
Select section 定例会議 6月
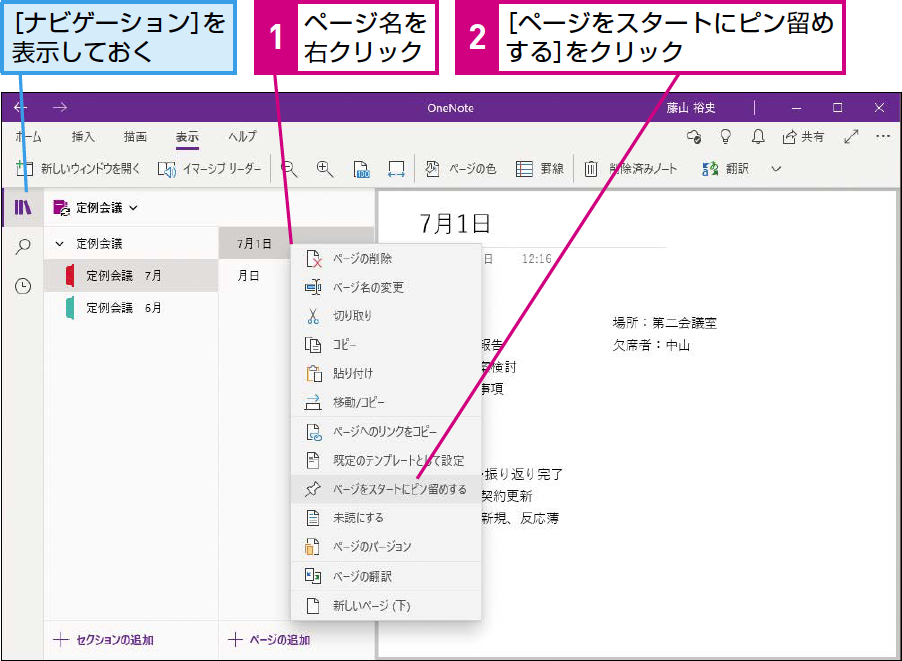click(131, 308)
